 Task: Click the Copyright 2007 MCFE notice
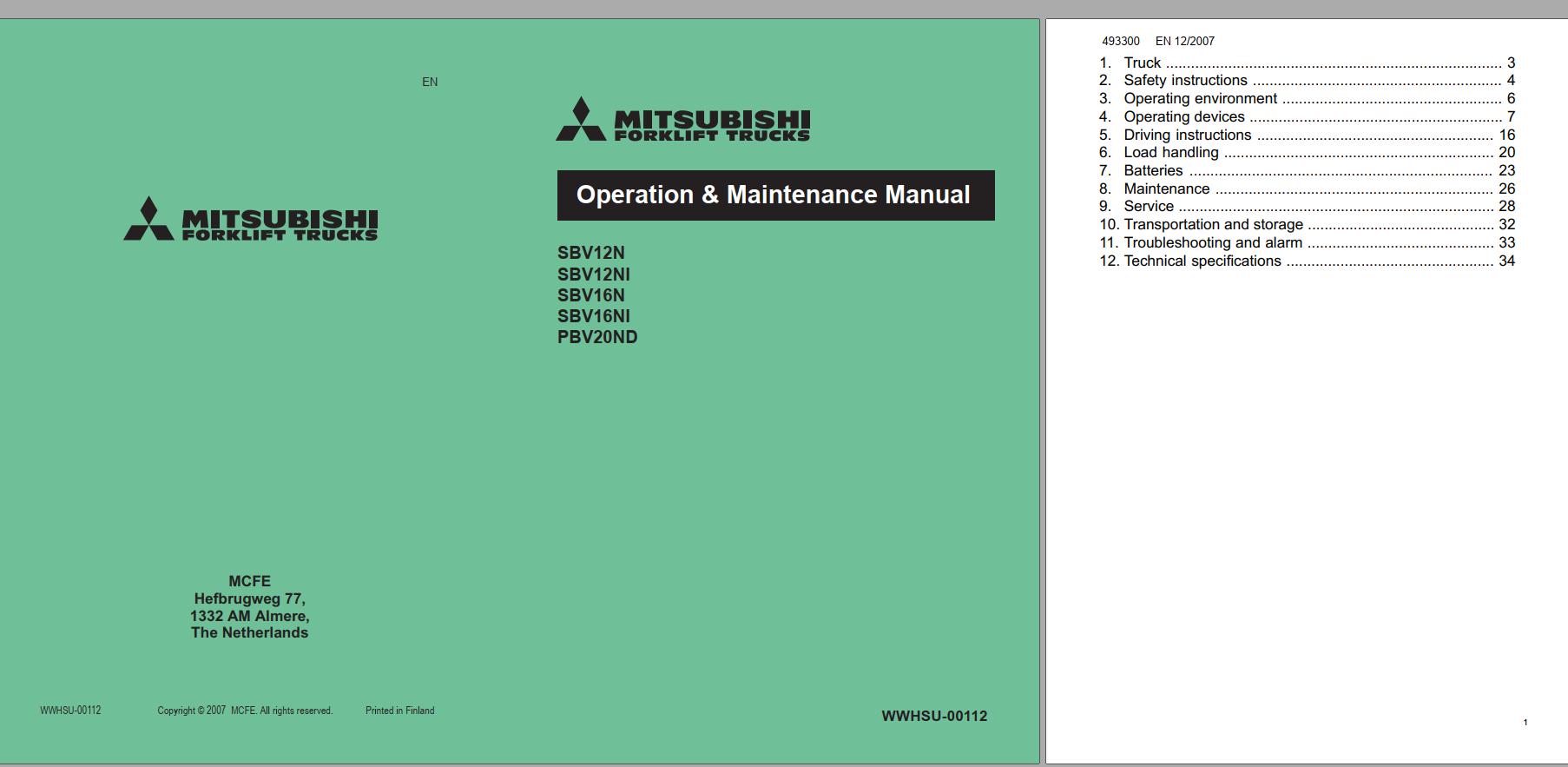coord(245,711)
